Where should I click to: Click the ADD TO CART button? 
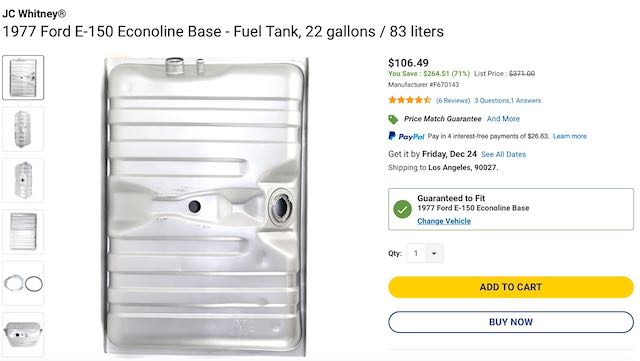(x=511, y=287)
